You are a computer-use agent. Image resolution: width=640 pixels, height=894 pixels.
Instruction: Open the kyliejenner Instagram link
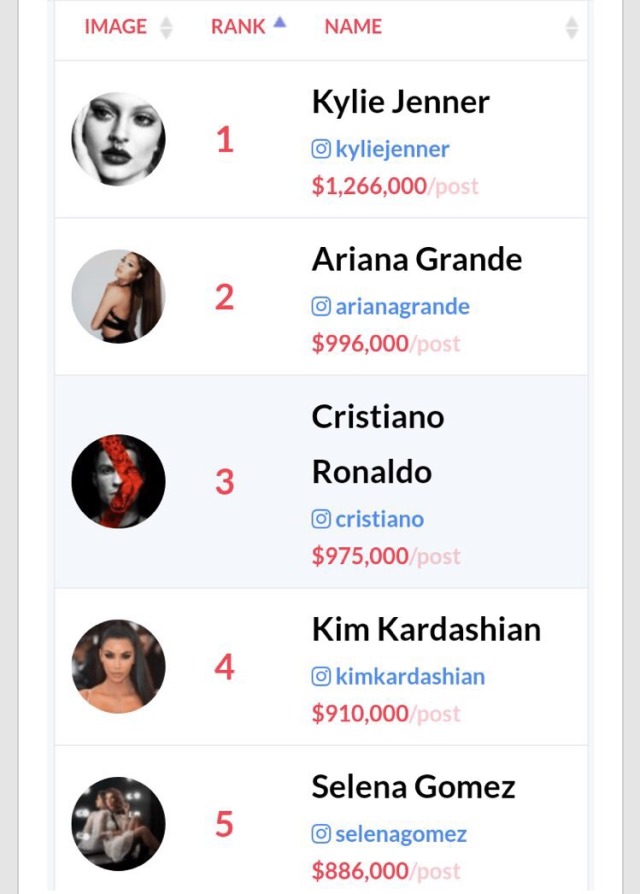tap(392, 149)
